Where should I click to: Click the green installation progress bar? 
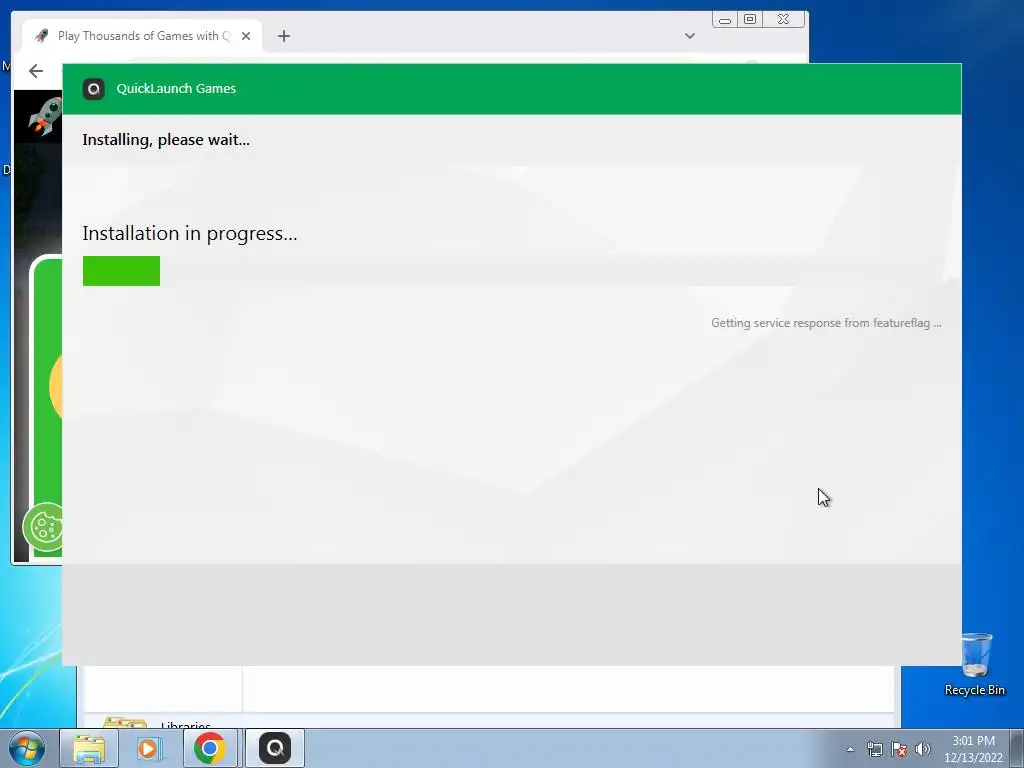pos(121,271)
